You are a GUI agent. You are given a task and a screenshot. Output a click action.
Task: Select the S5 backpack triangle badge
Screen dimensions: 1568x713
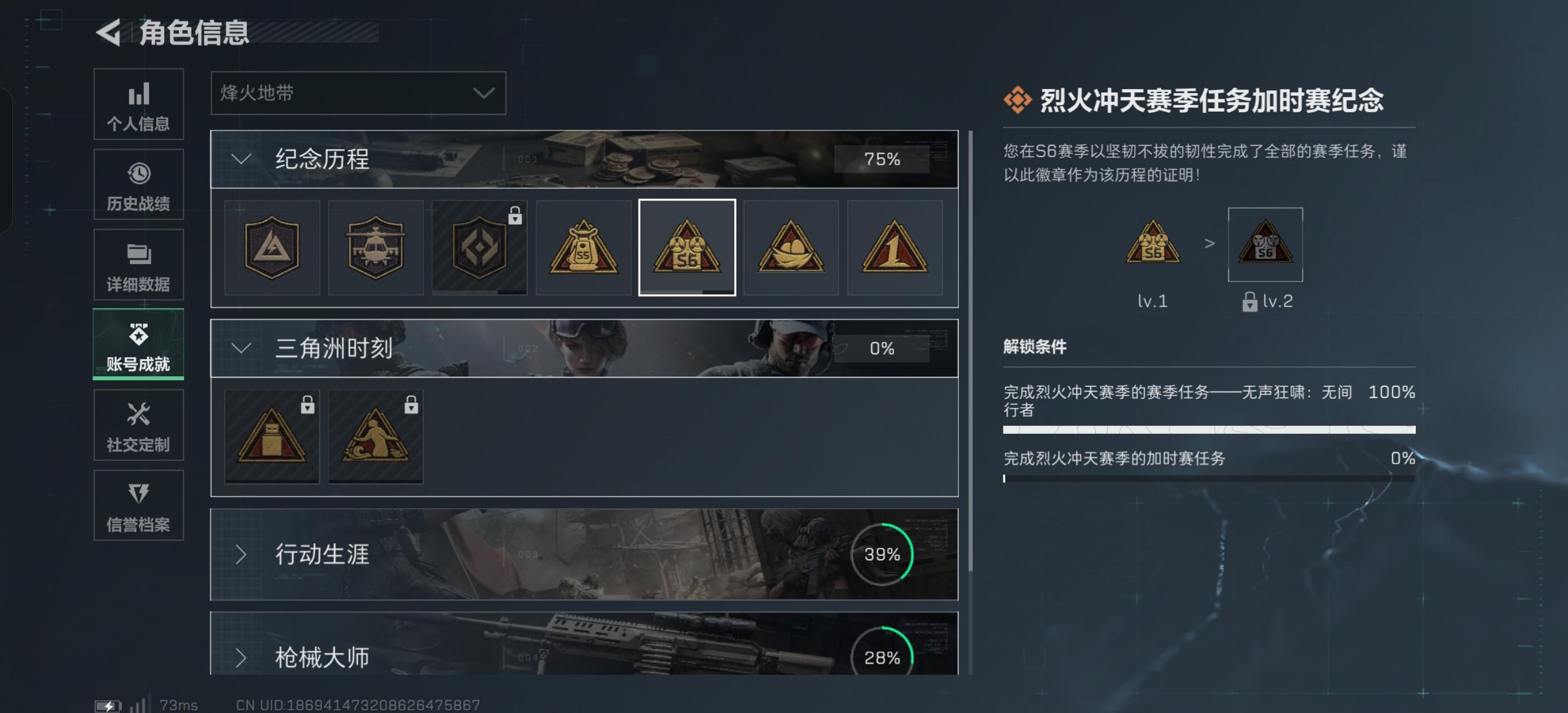click(583, 248)
